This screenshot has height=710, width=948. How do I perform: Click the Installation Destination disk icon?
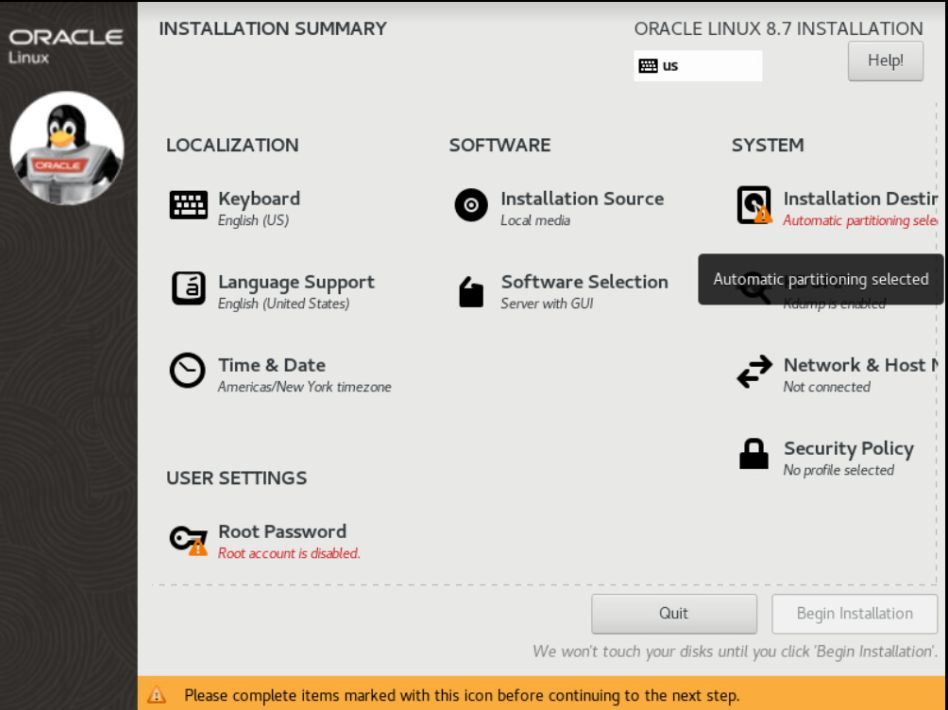pyautogui.click(x=754, y=205)
